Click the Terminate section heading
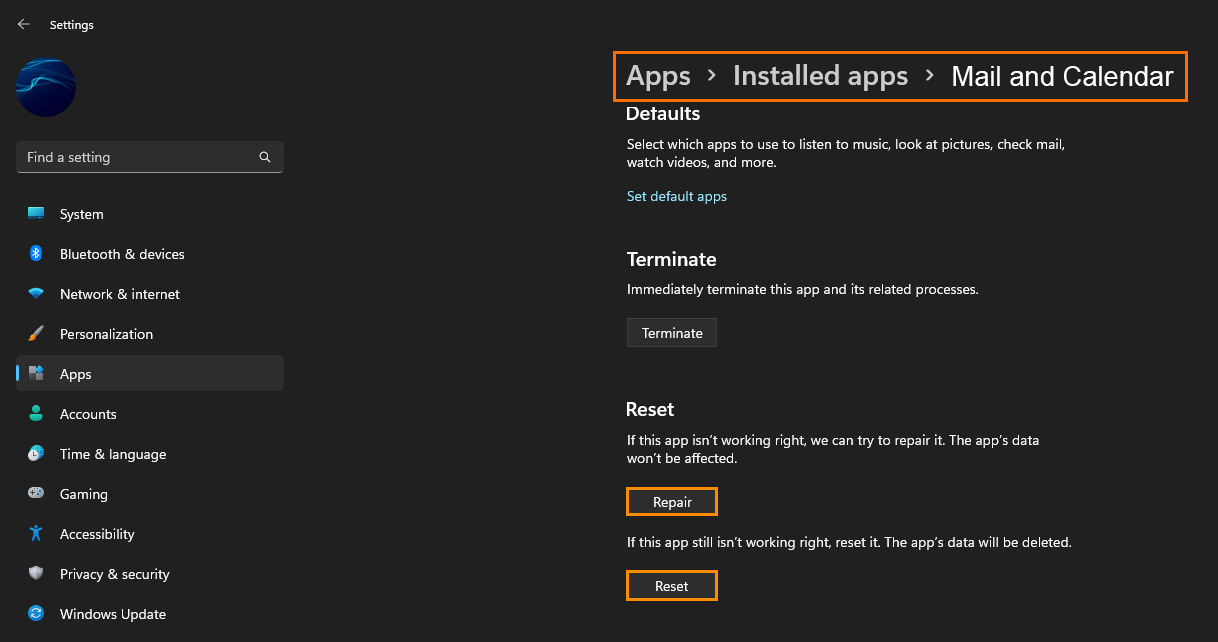This screenshot has width=1218, height=642. [x=672, y=259]
